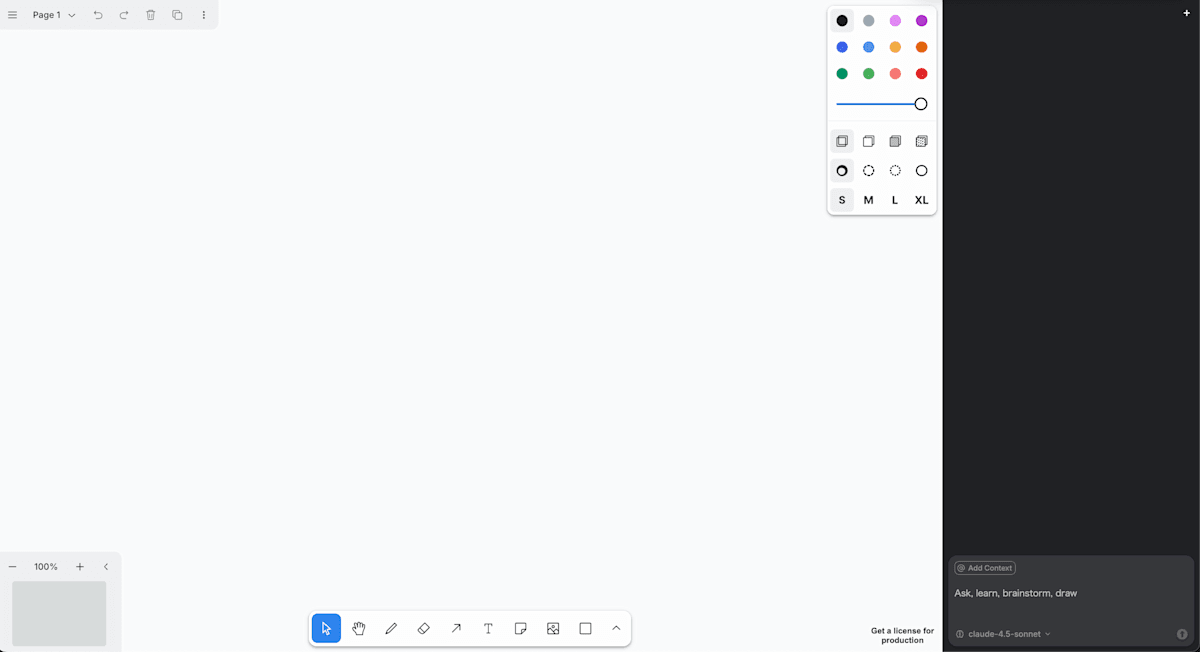The image size is (1200, 652).
Task: Zoom out with the minus button
Action: 13,566
